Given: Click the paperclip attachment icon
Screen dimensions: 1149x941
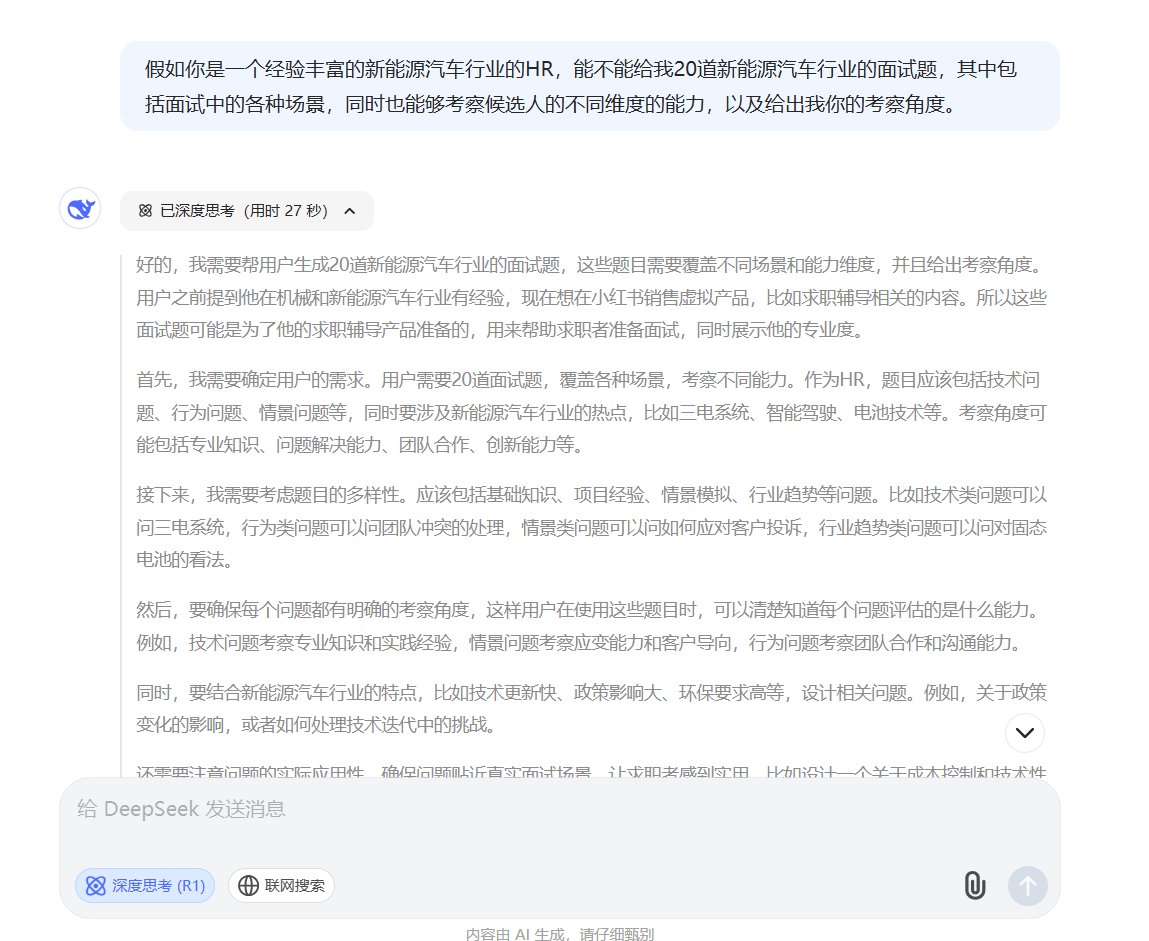Looking at the screenshot, I should click(x=974, y=885).
